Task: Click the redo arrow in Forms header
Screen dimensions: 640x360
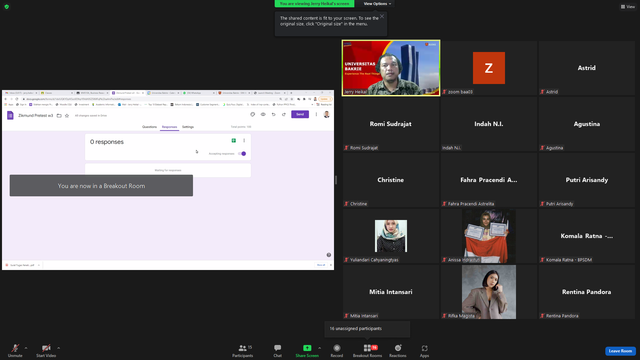Action: [284, 114]
